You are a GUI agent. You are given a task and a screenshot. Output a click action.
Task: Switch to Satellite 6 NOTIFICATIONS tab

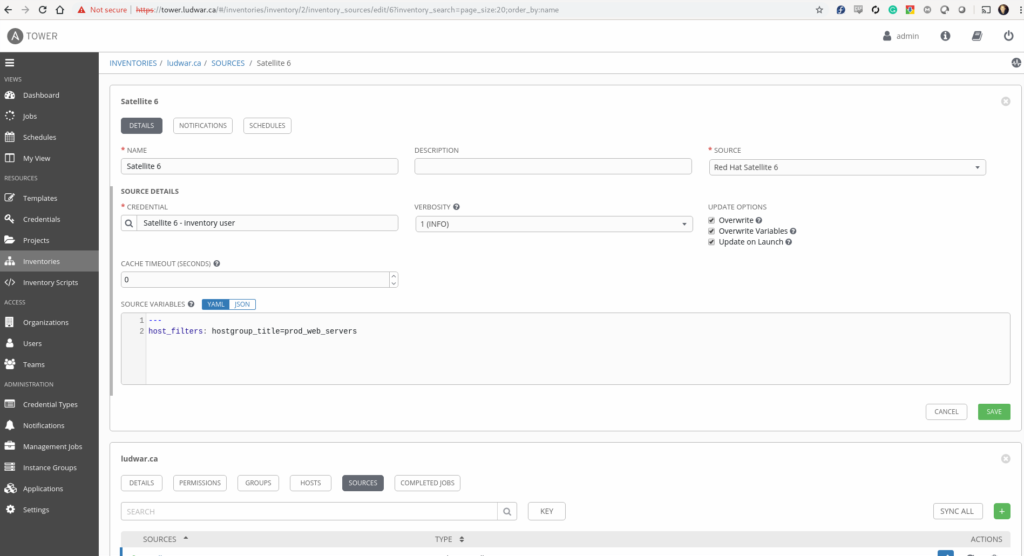click(x=202, y=125)
